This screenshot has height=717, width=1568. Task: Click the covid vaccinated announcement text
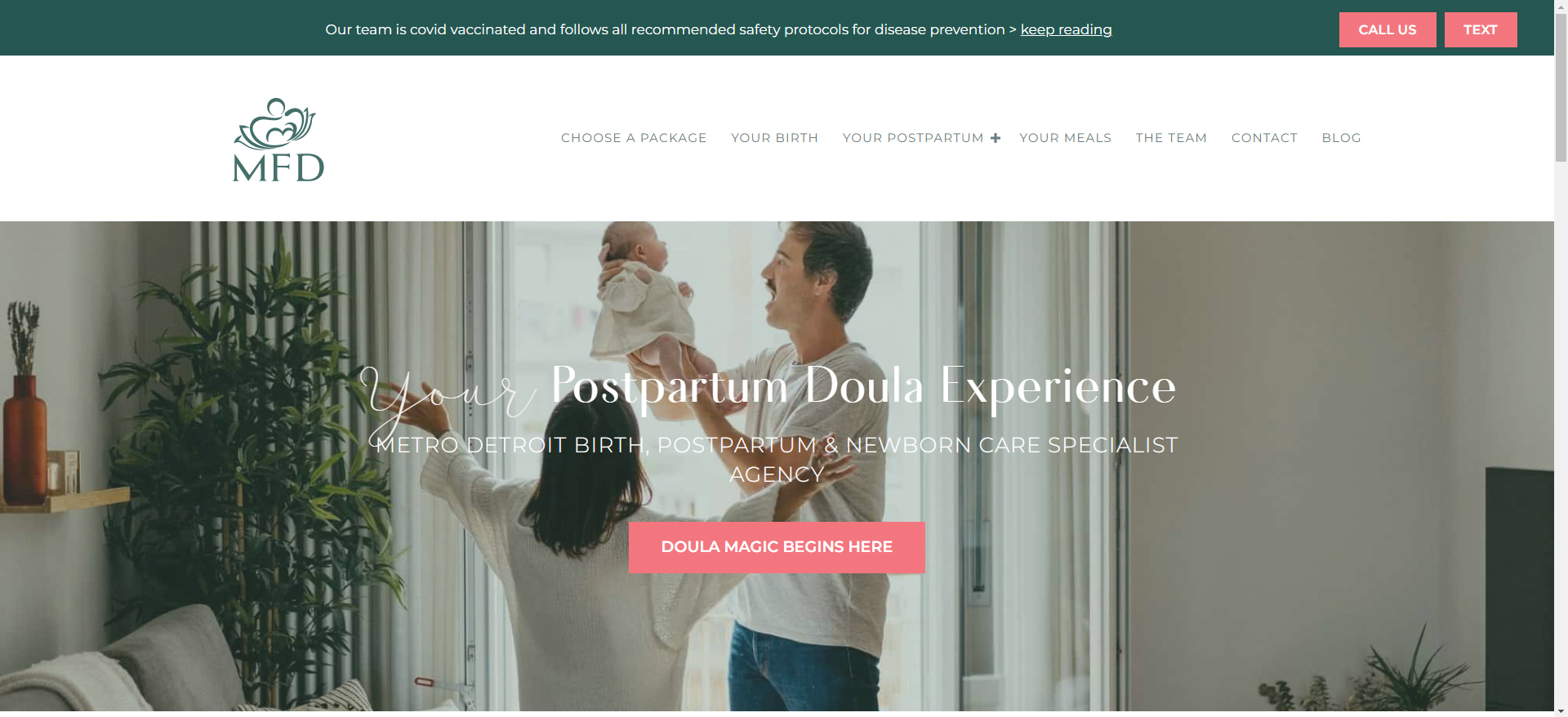click(665, 29)
